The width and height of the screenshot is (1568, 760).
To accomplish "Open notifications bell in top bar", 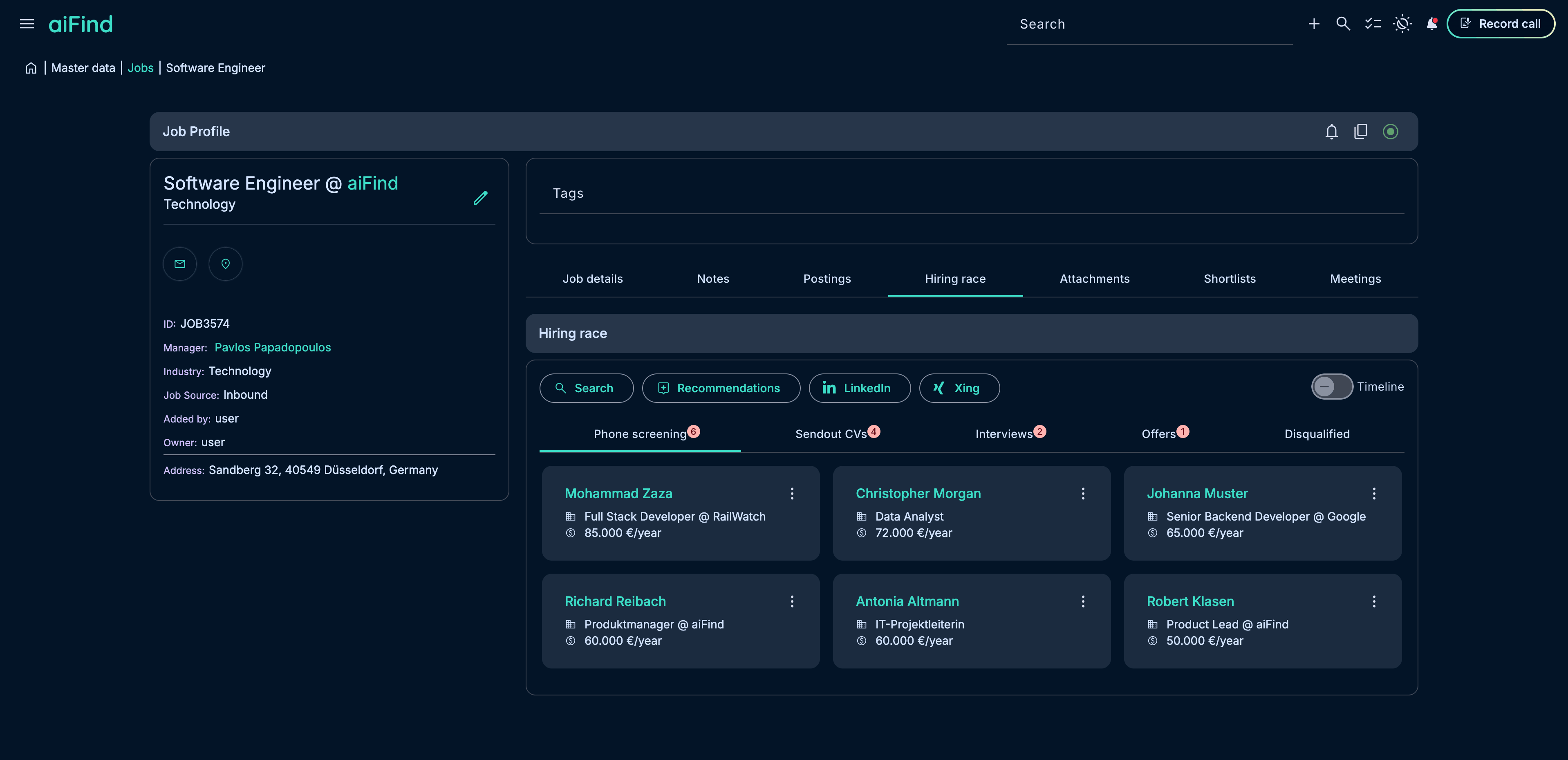I will (x=1431, y=24).
